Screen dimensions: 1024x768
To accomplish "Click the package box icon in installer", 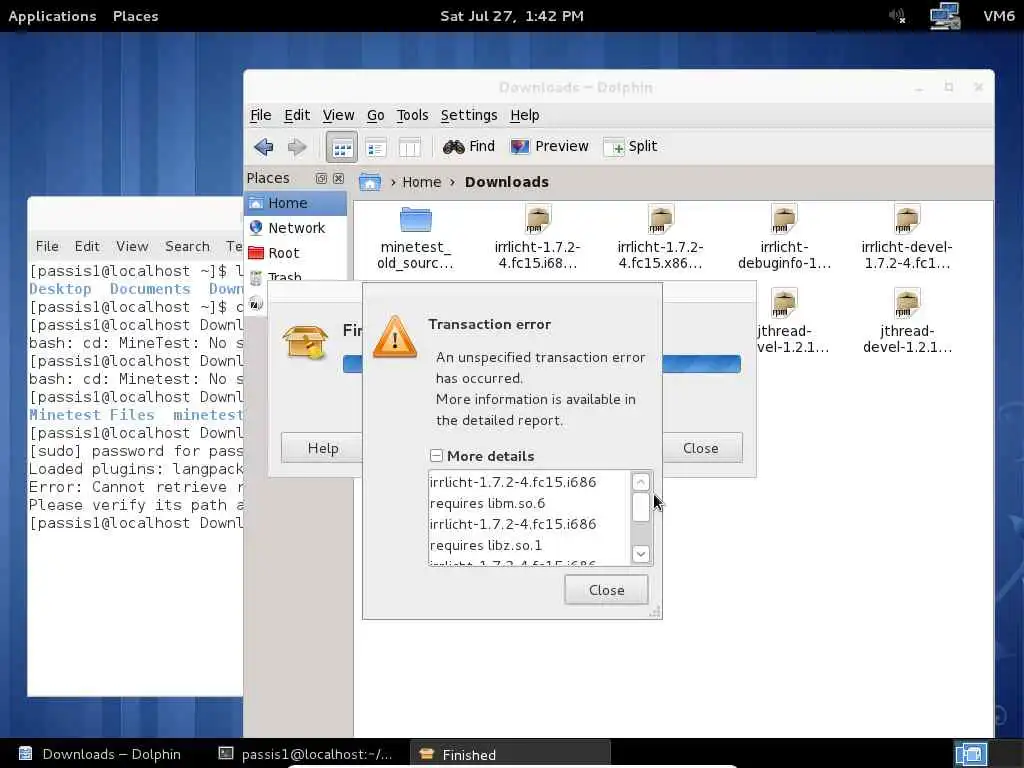I will tap(305, 342).
